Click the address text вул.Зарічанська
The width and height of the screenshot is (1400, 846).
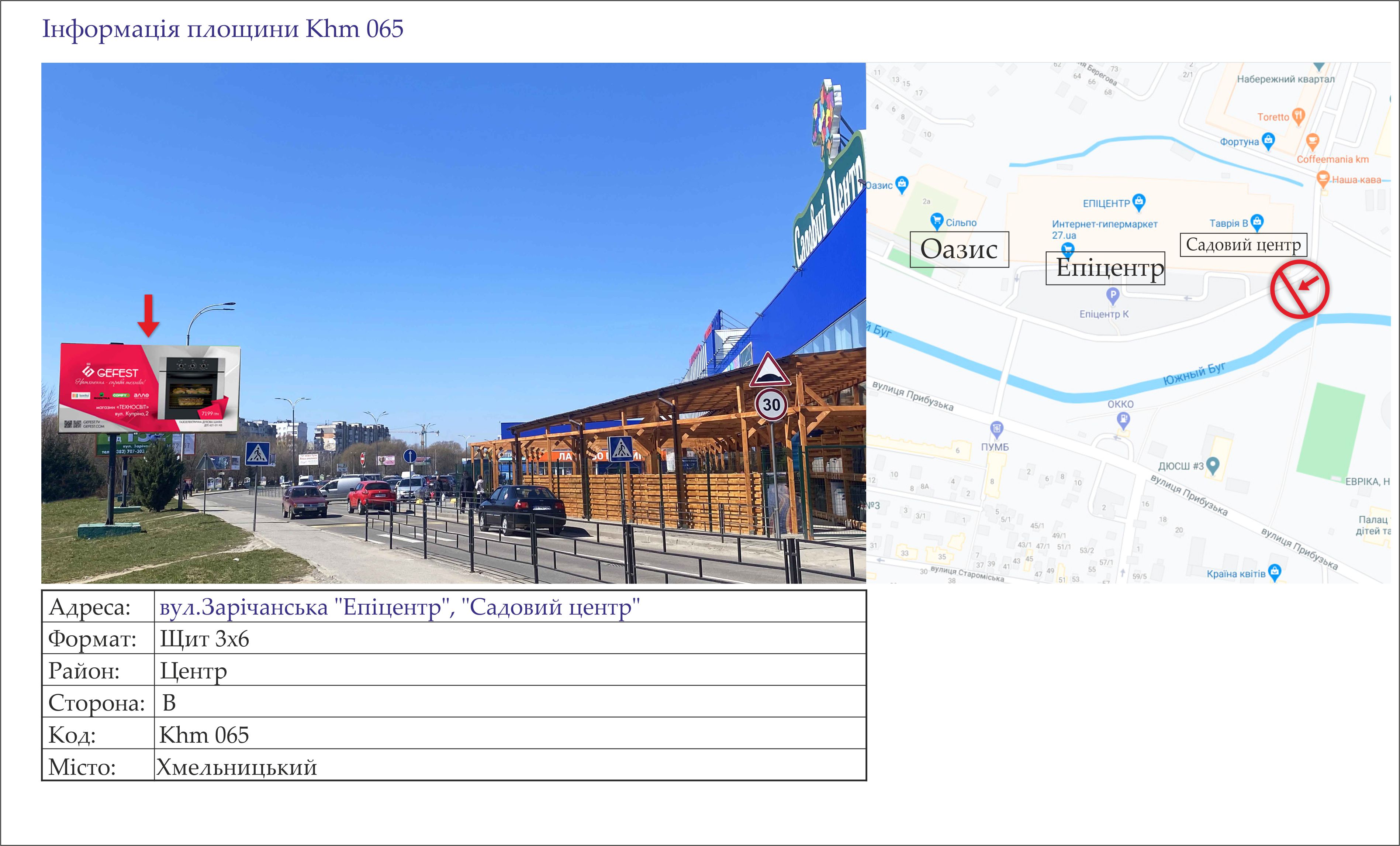(x=244, y=607)
